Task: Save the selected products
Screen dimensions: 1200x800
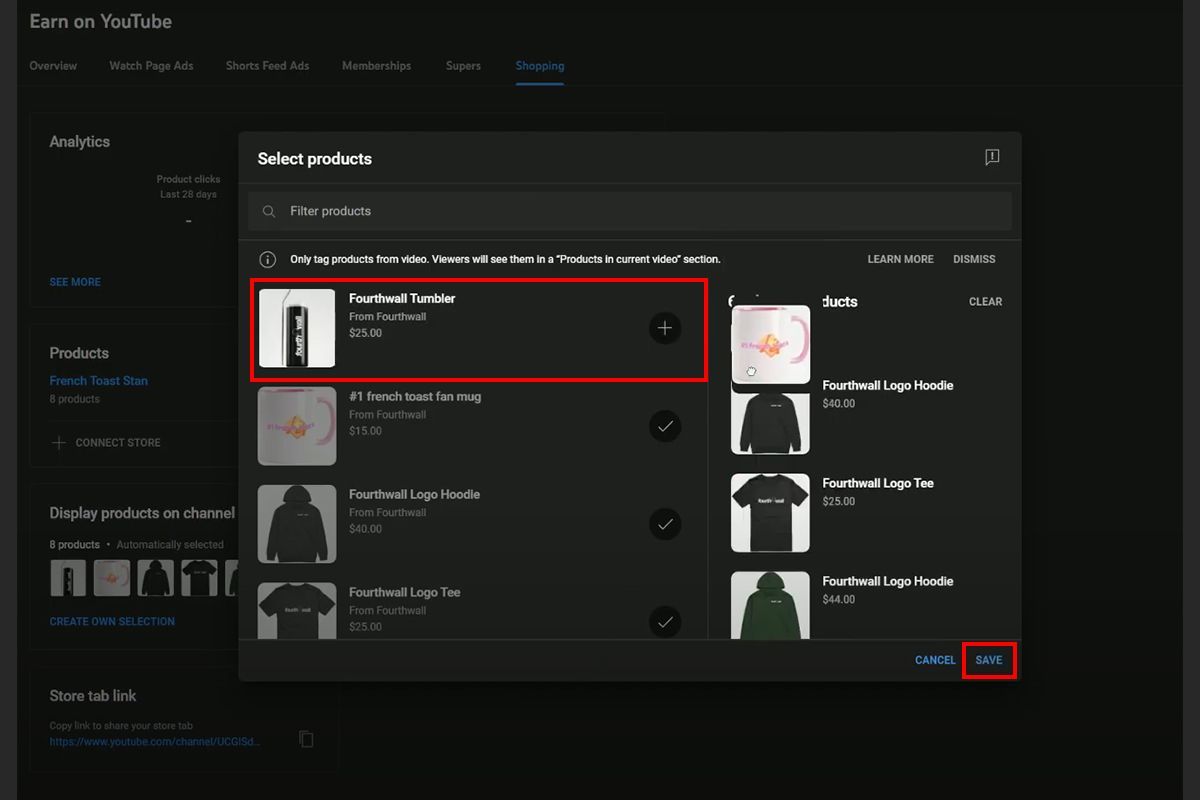Action: 989,660
